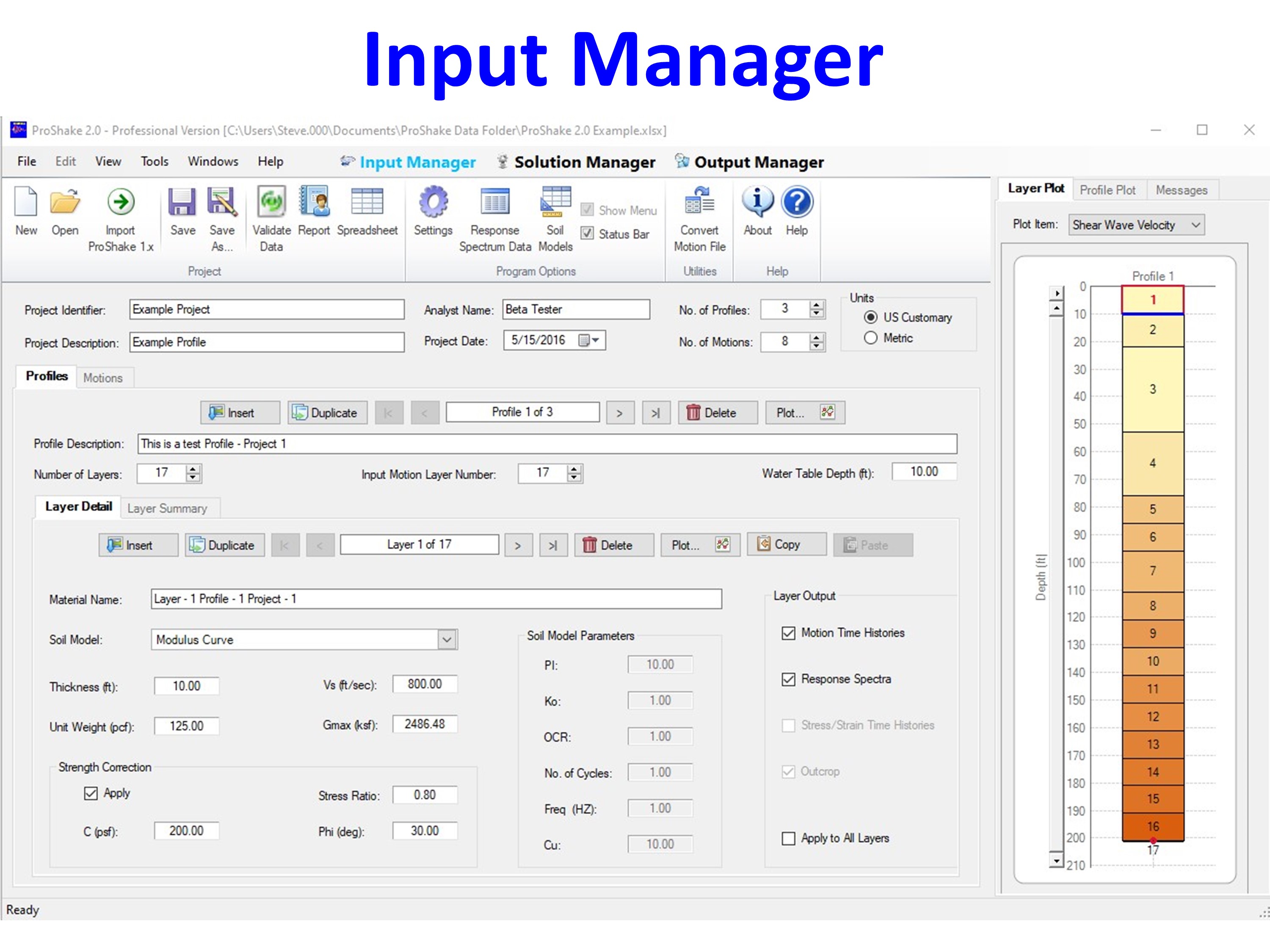The width and height of the screenshot is (1270, 952).
Task: Open the Project Date calendar picker
Action: click(589, 340)
